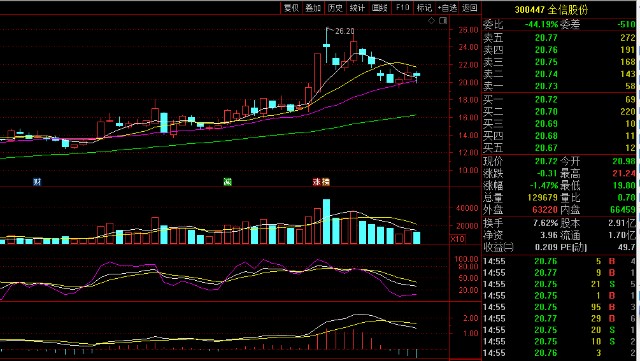
Task: Click the 股本 value 2.91亿
Action: coord(622,223)
